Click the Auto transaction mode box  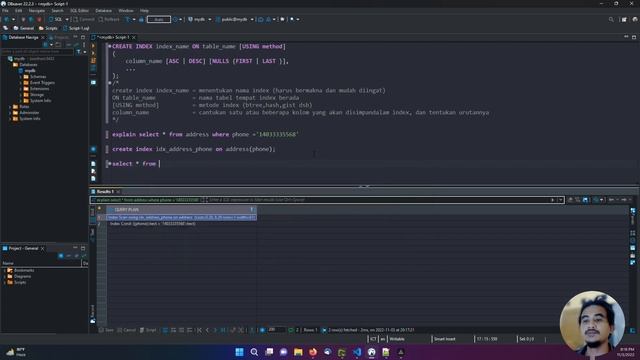tap(159, 19)
